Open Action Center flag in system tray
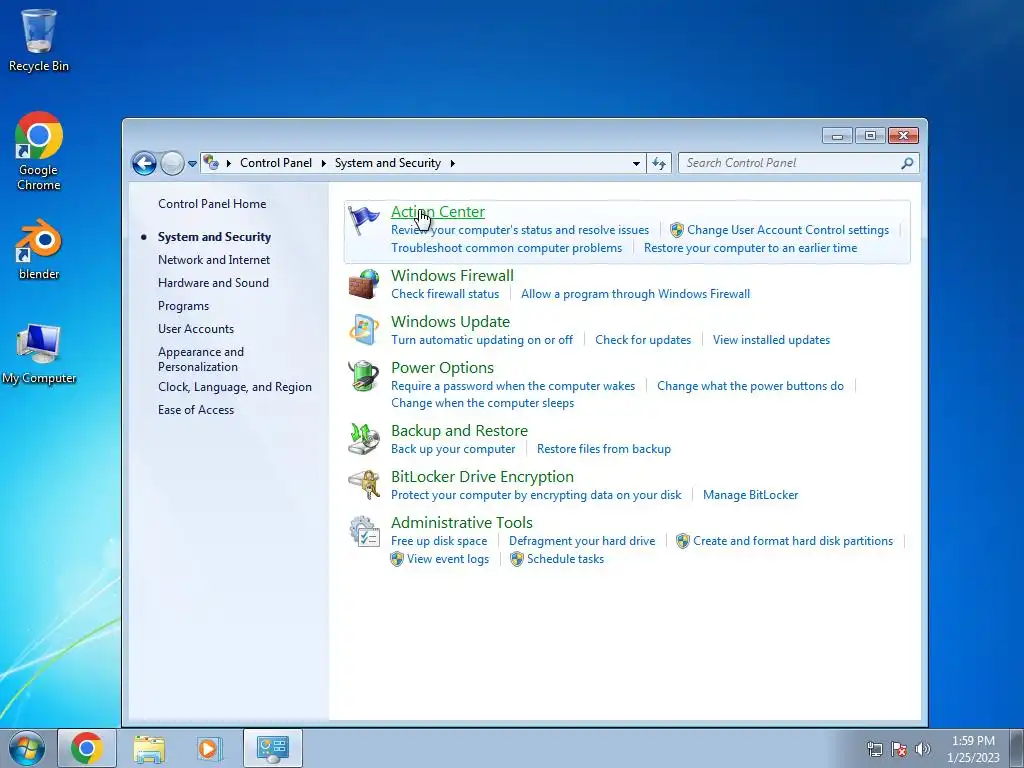 (899, 749)
